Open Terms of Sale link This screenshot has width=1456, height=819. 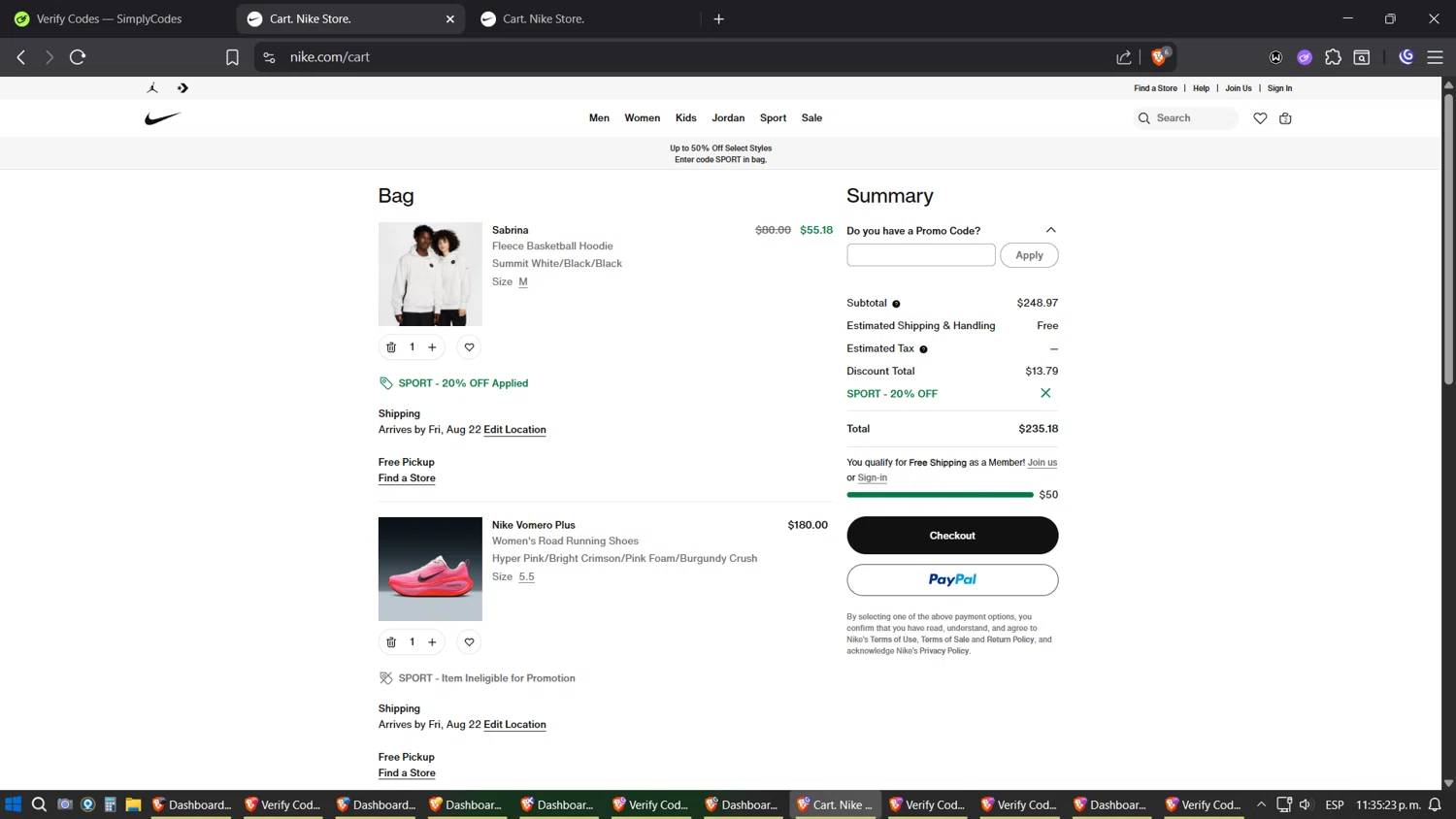click(x=944, y=639)
